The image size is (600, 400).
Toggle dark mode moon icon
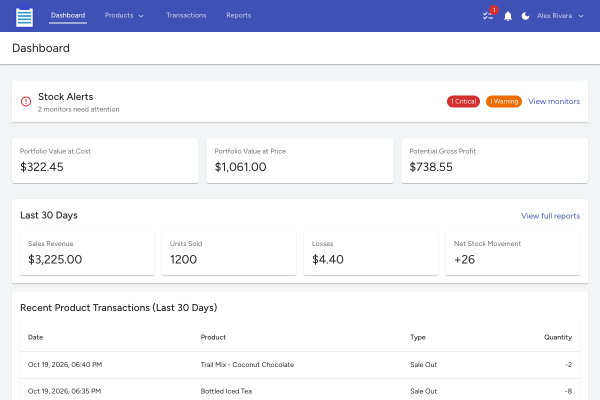(x=525, y=16)
